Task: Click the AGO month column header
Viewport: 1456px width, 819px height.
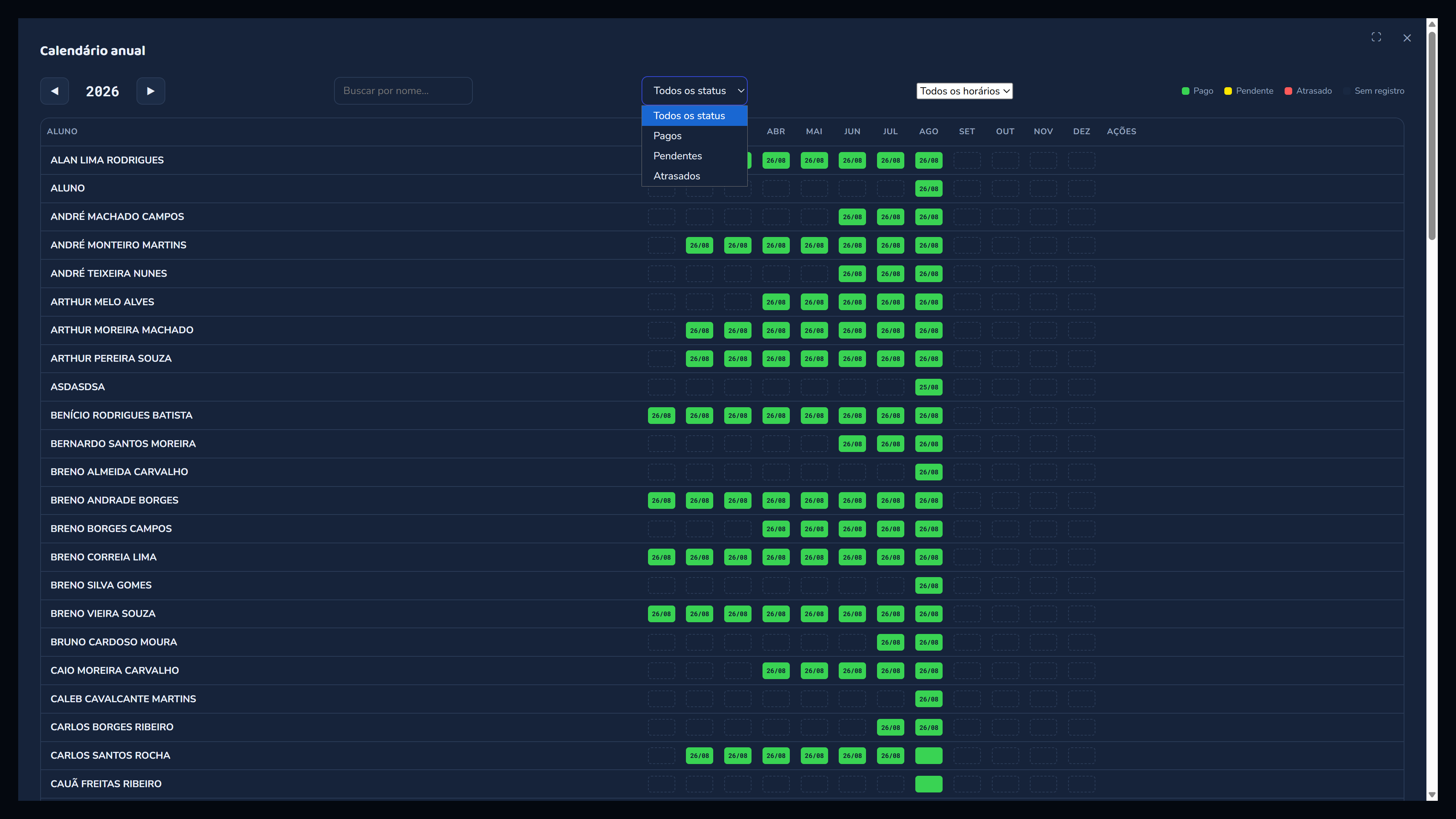Action: 928,131
